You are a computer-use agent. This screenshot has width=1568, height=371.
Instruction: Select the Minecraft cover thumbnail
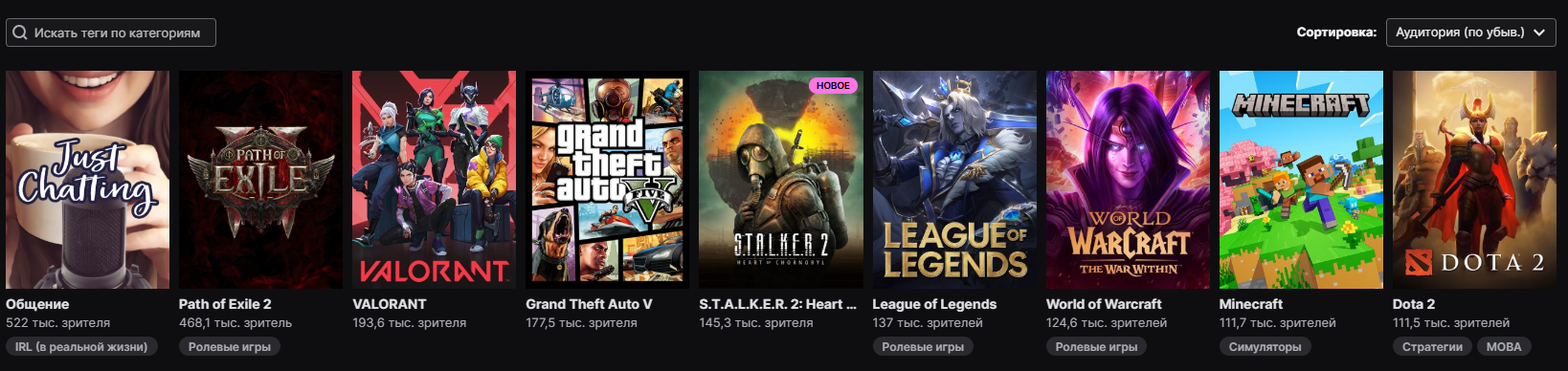point(1301,180)
